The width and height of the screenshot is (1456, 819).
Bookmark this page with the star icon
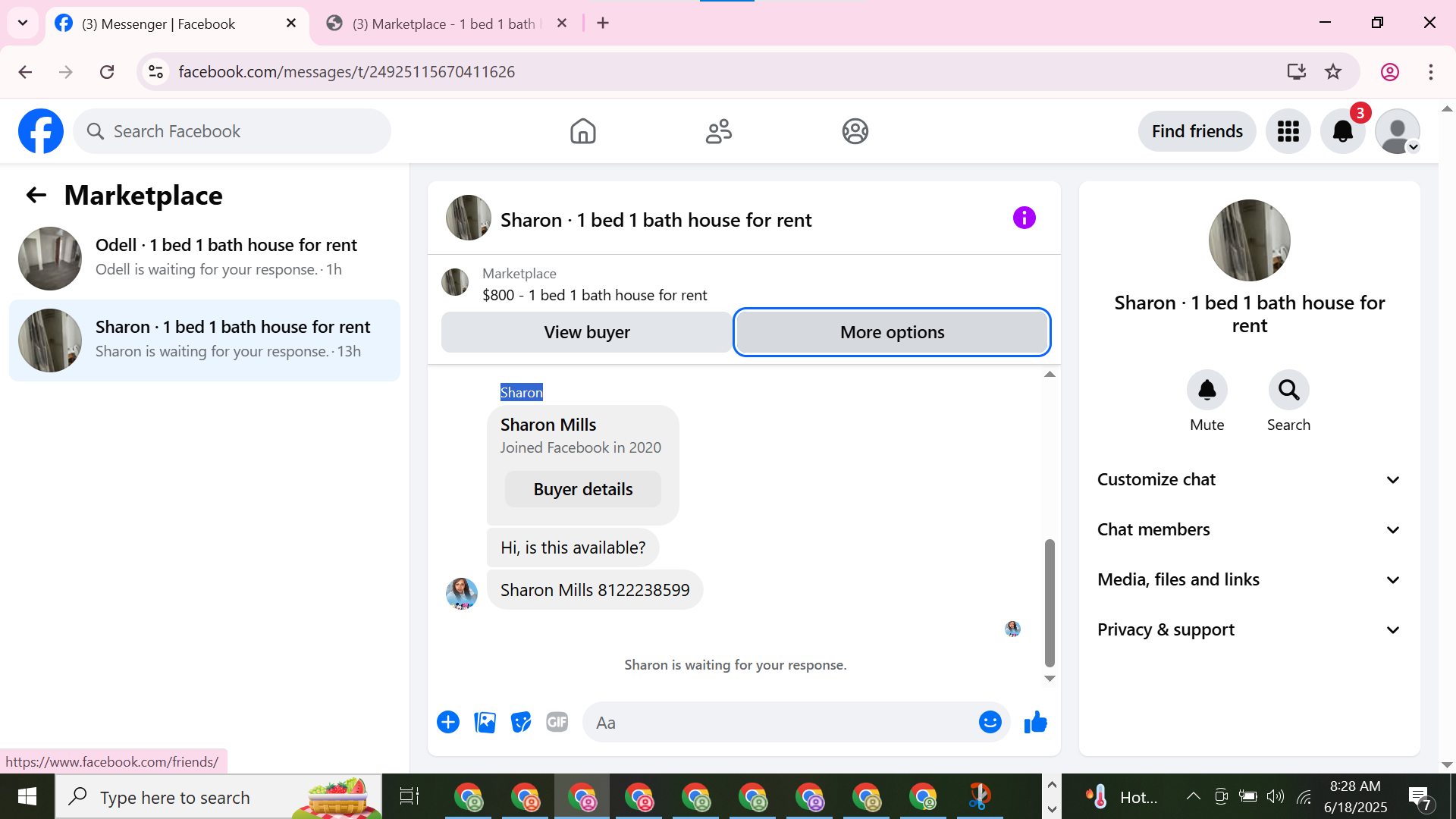coord(1333,71)
